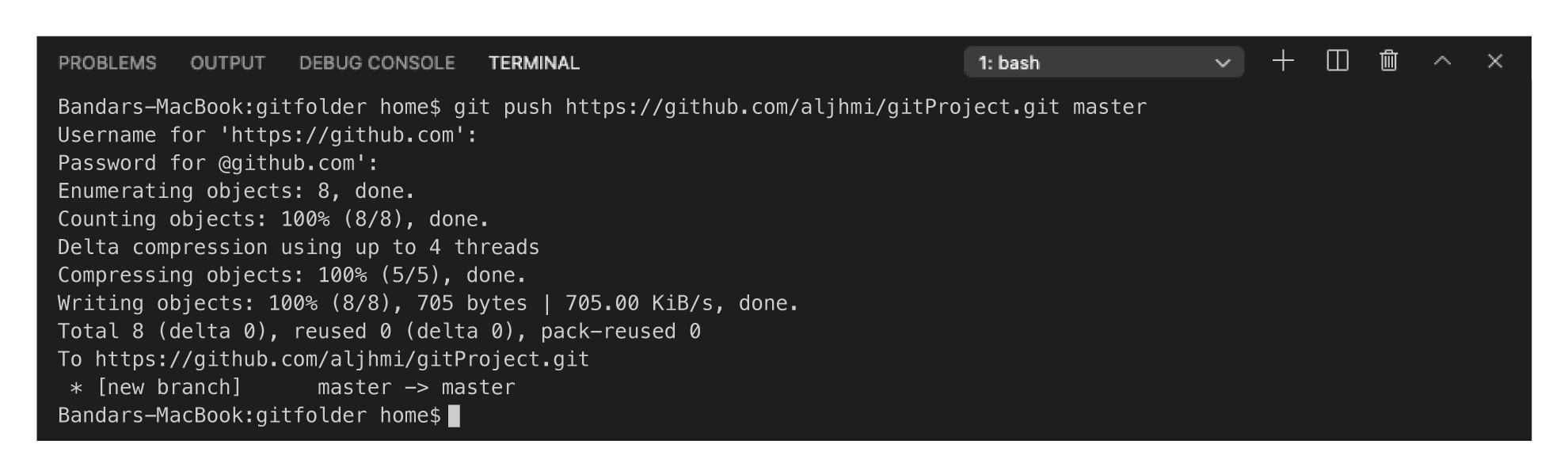This screenshot has width=1568, height=463.
Task: Create a new terminal with plus icon
Action: [x=1283, y=61]
